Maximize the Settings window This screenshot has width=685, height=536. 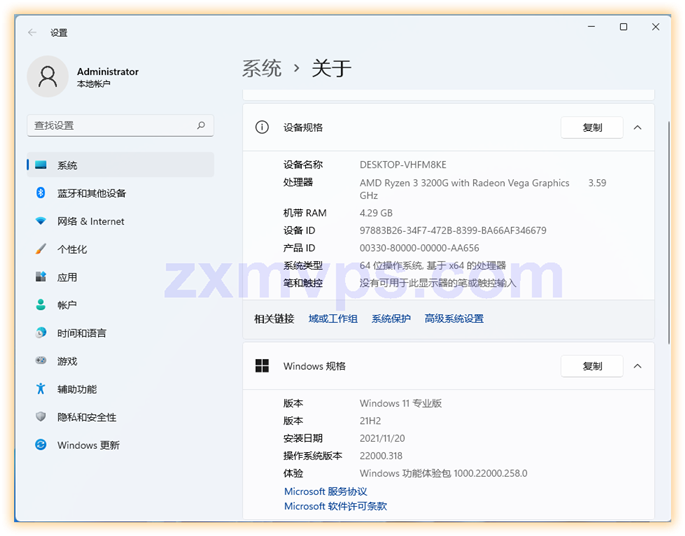623,27
